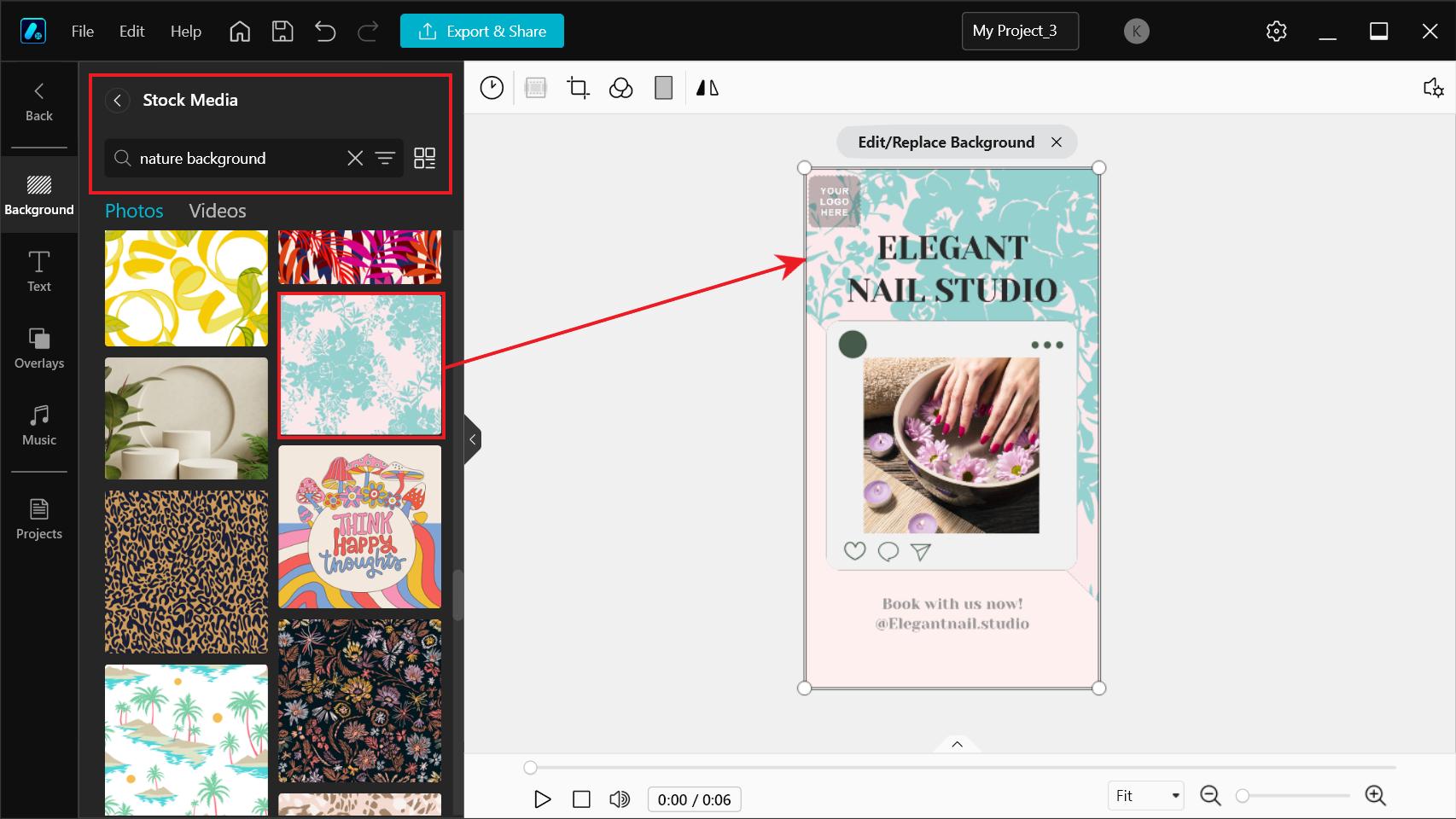The width and height of the screenshot is (1456, 819).
Task: Open the Help menu
Action: (185, 31)
